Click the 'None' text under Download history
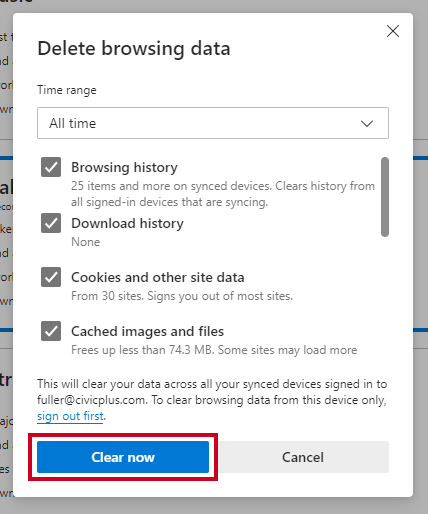Viewport: 428px width, 514px height. 86,242
